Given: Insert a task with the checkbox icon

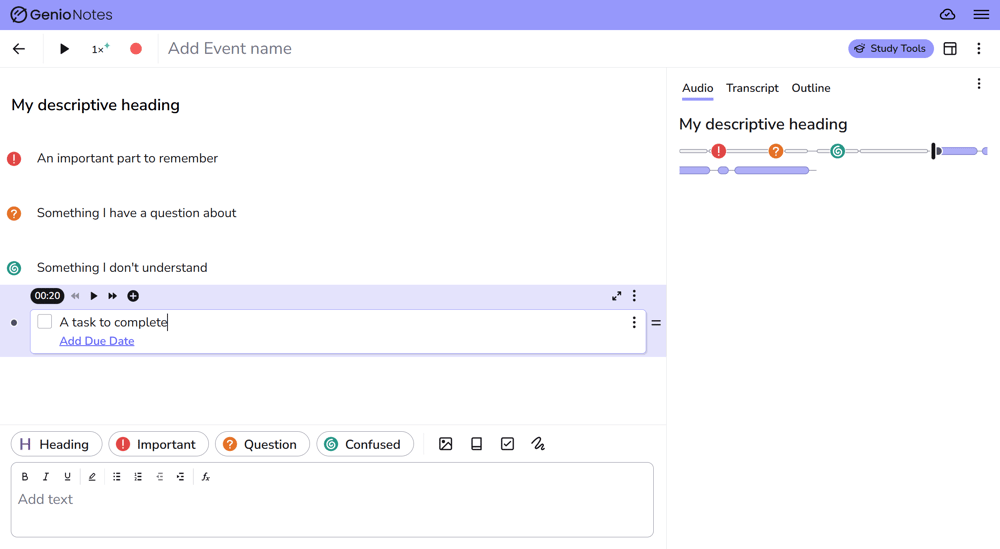Looking at the screenshot, I should (x=508, y=444).
